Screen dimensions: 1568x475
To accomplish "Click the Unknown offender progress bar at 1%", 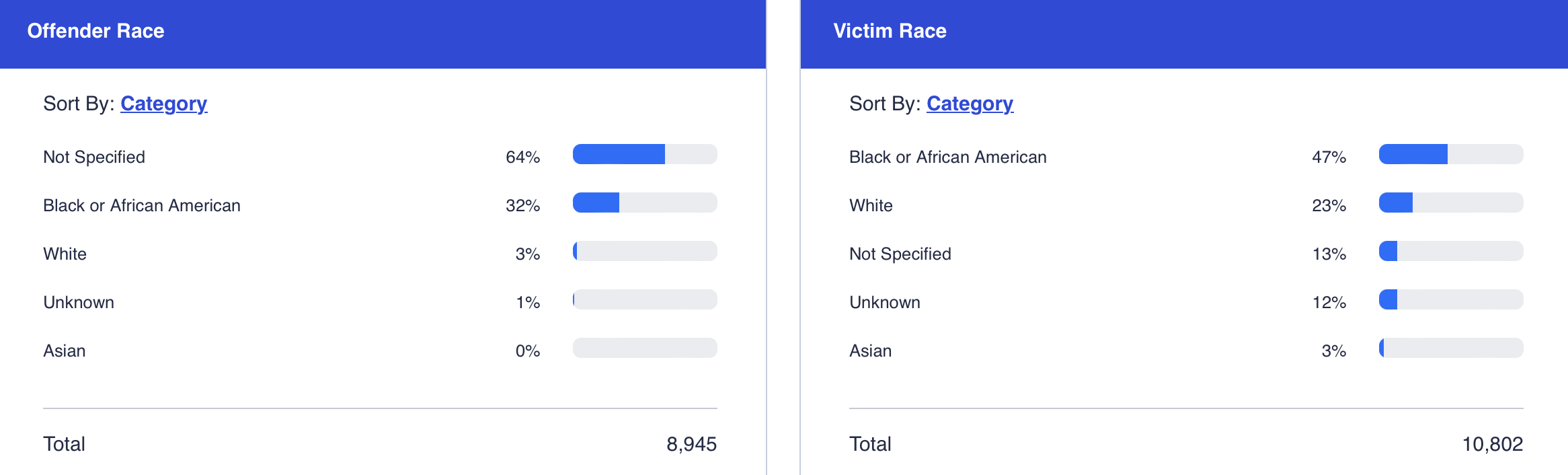I will pos(644,299).
